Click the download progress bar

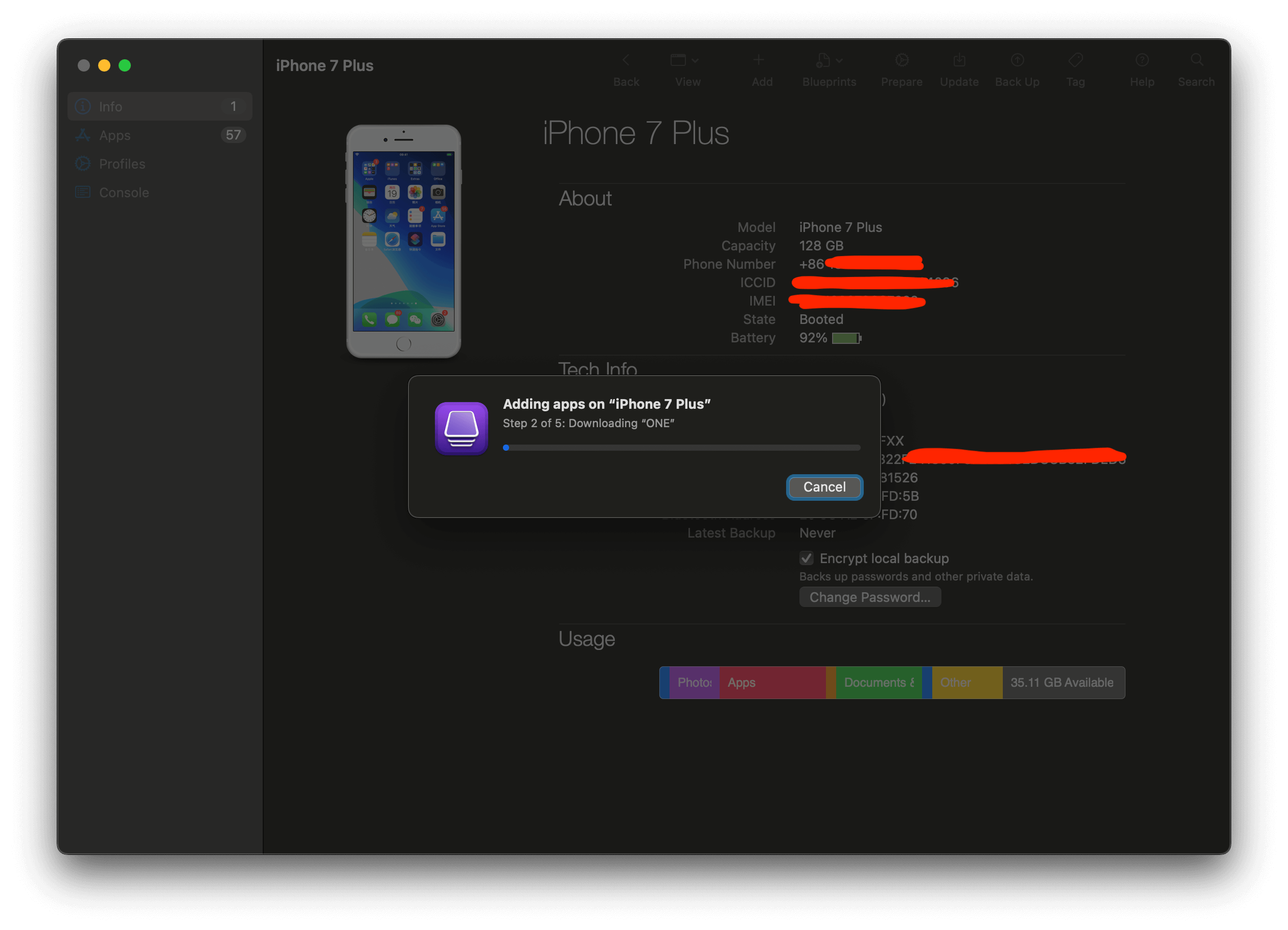click(x=681, y=448)
